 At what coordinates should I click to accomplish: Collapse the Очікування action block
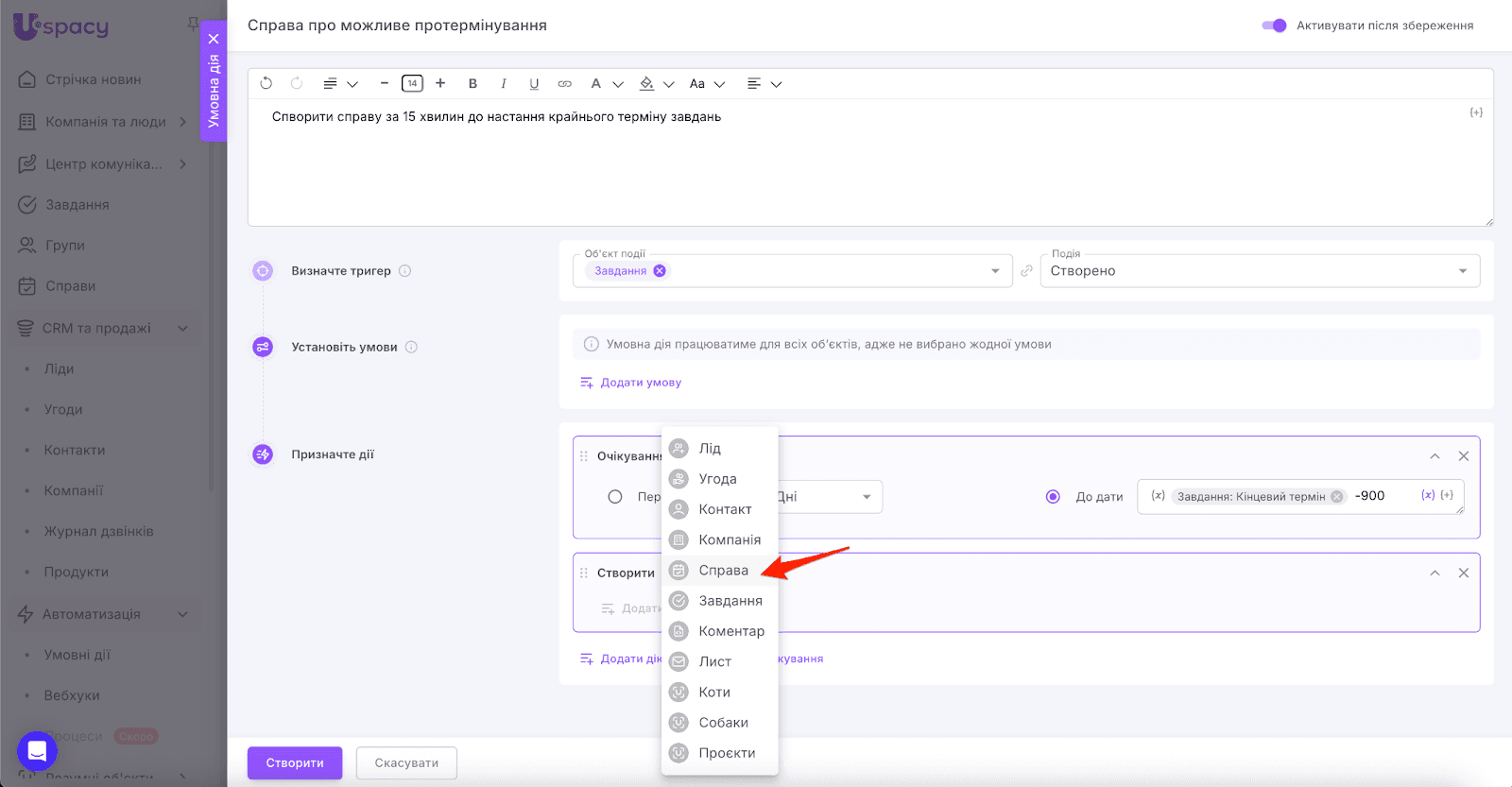pyautogui.click(x=1435, y=456)
